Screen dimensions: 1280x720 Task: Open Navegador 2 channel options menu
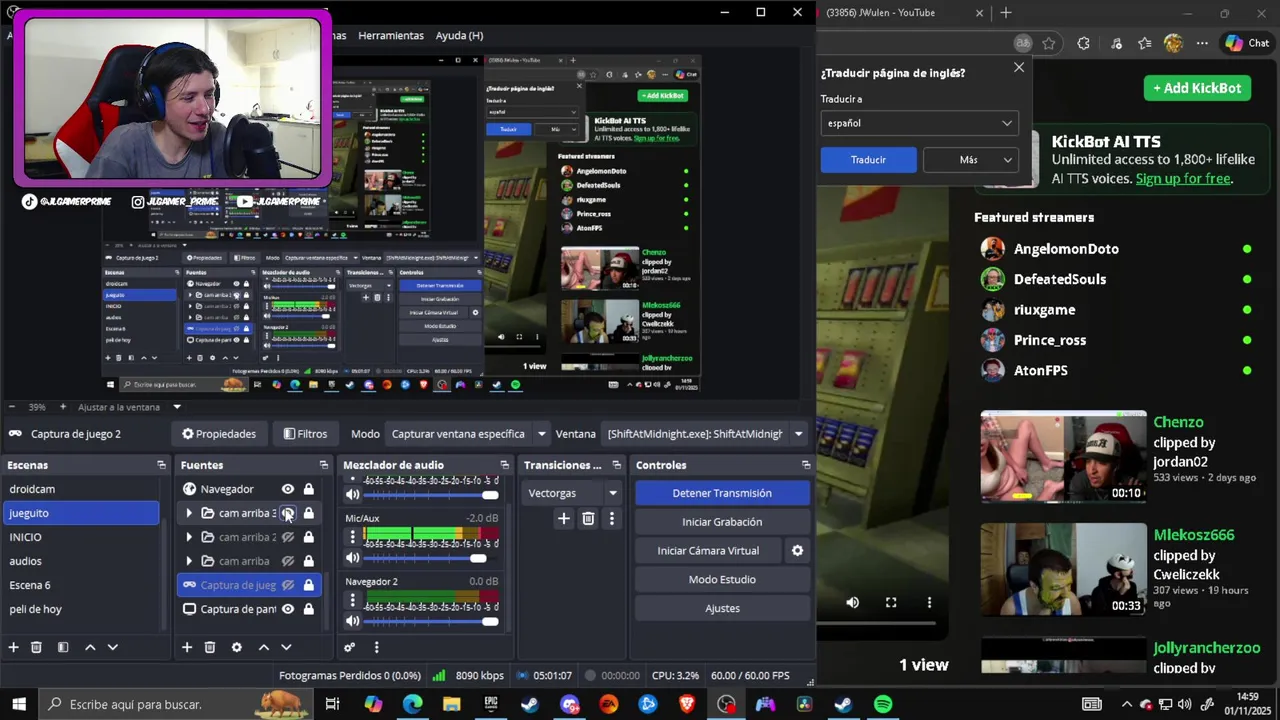pos(352,600)
